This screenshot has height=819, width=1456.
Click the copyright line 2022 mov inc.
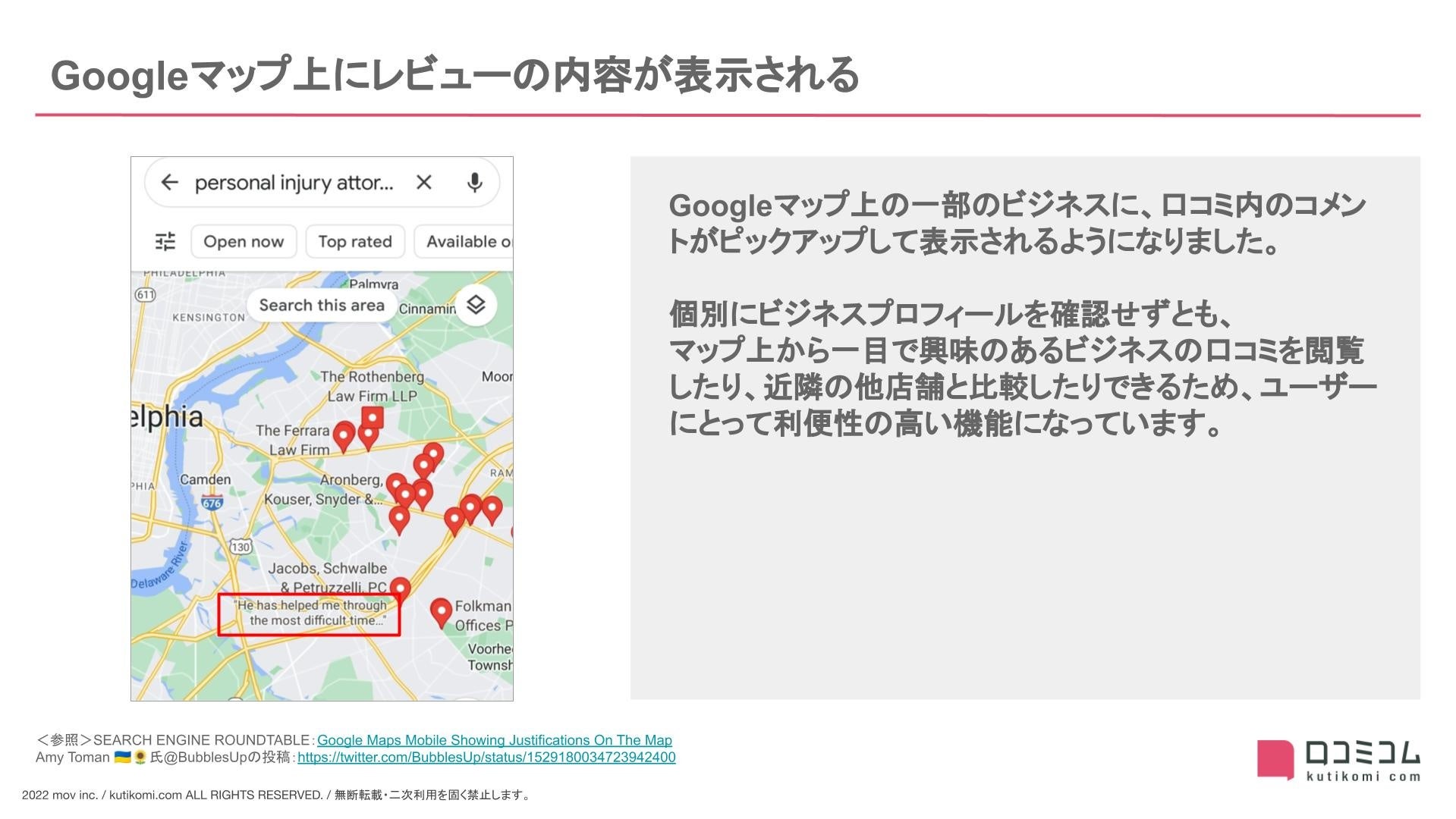tap(276, 795)
